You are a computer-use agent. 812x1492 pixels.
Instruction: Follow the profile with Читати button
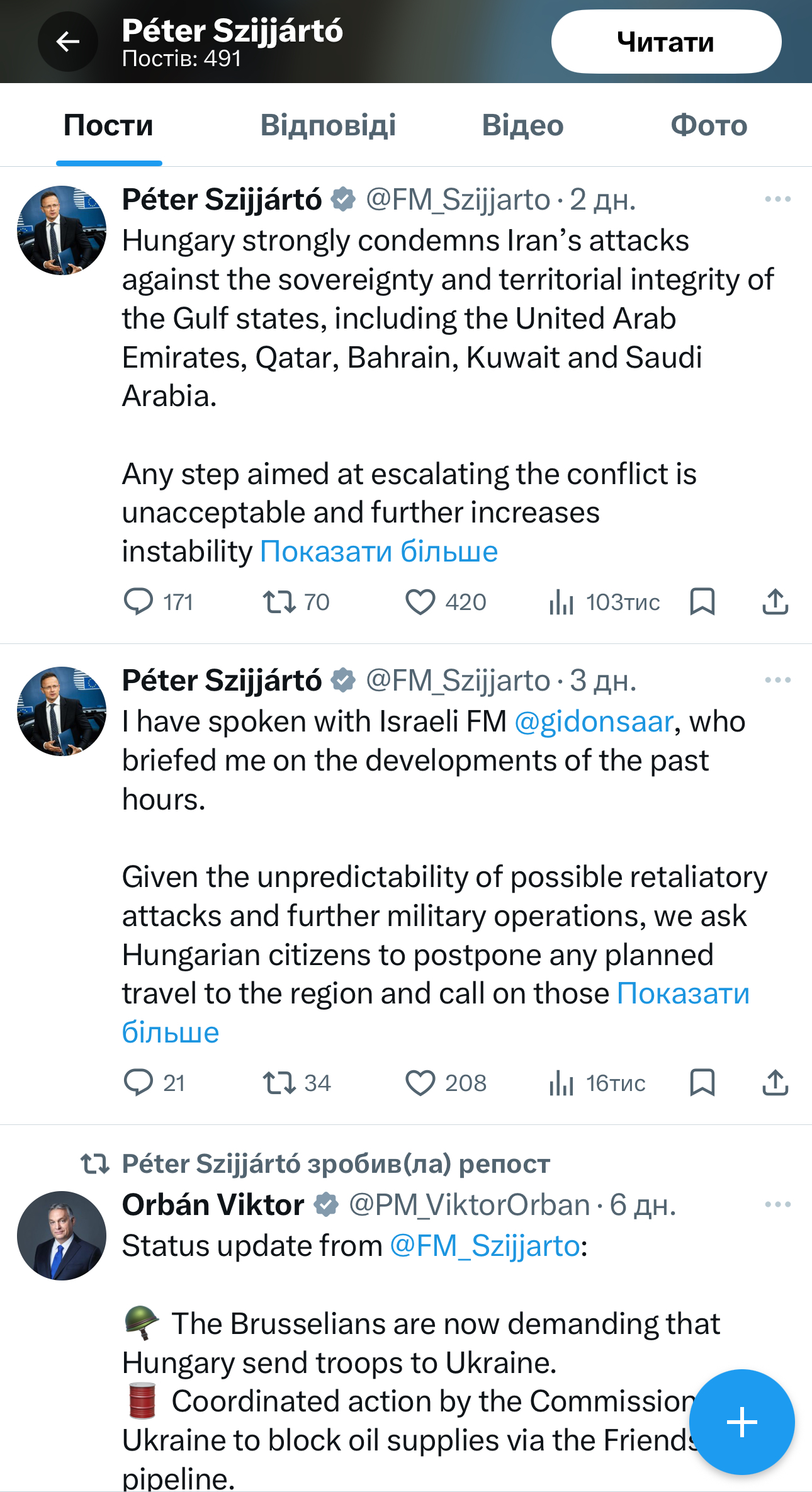[x=666, y=42]
